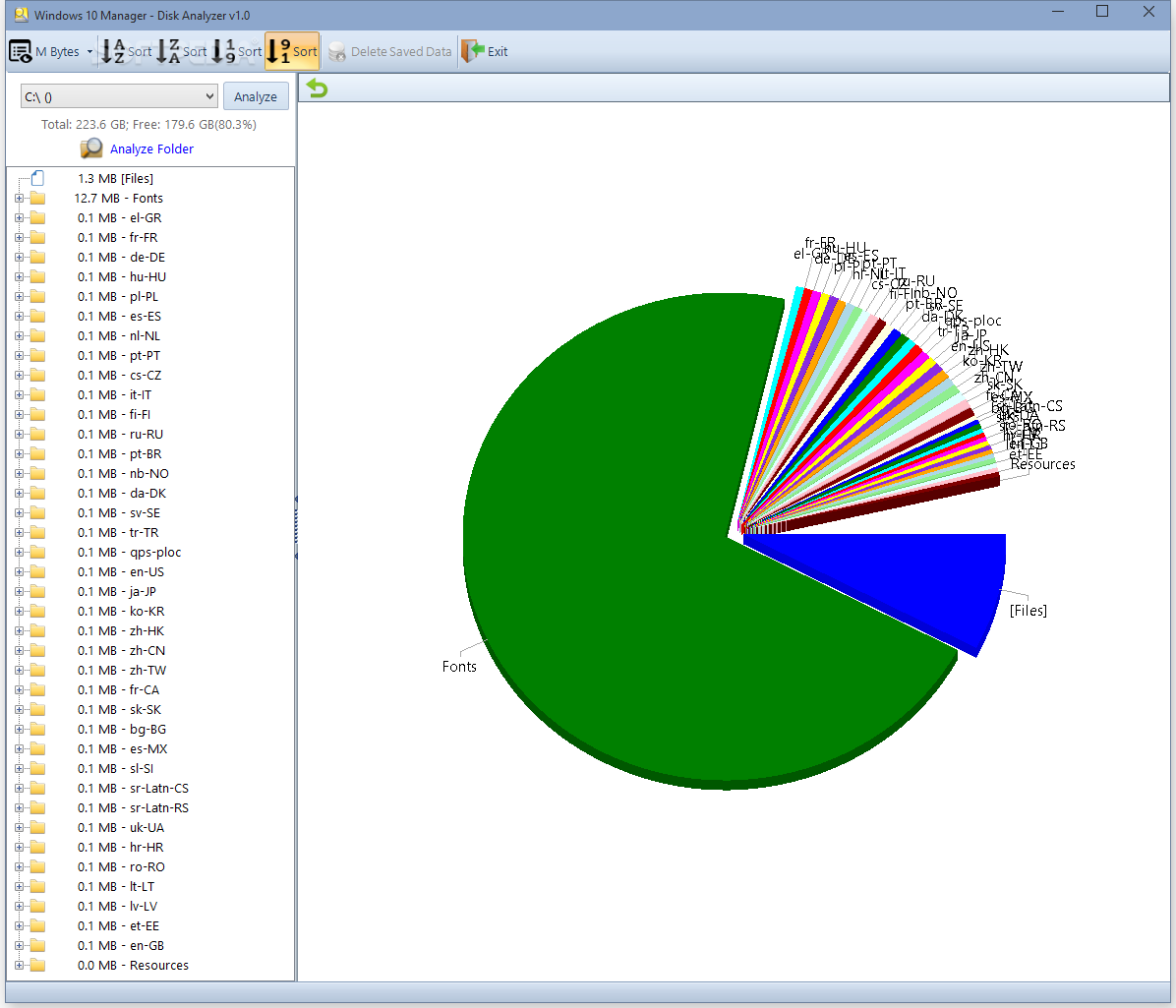
Task: Expand the fr-FR tree node
Action: pos(19,237)
